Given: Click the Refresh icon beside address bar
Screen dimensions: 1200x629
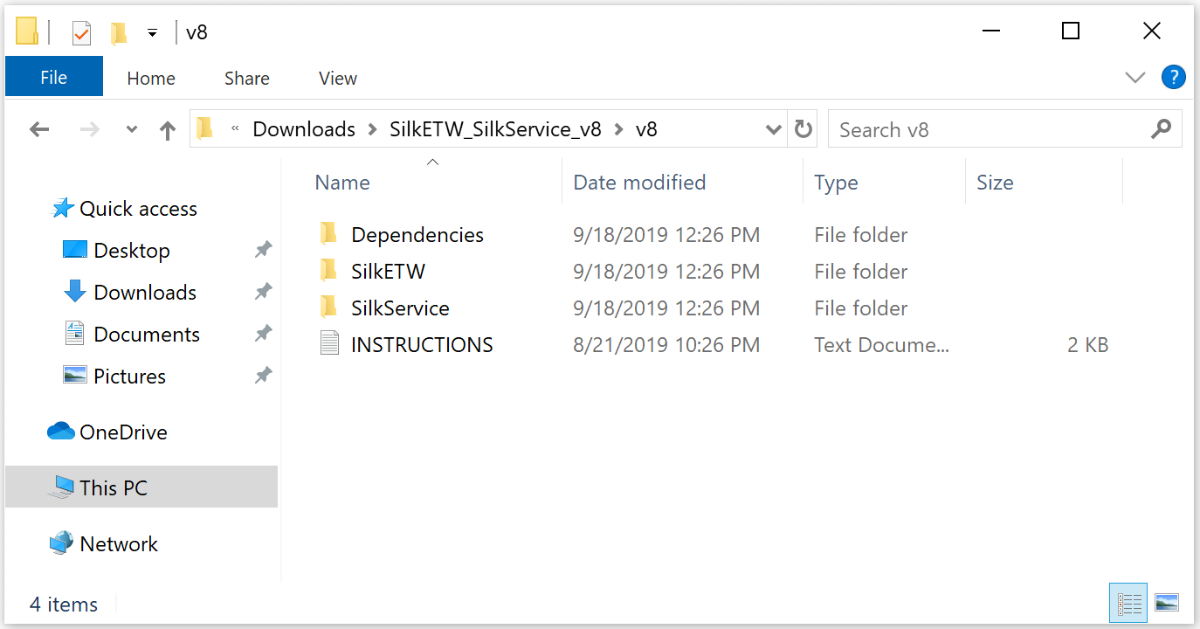Looking at the screenshot, I should coord(803,129).
